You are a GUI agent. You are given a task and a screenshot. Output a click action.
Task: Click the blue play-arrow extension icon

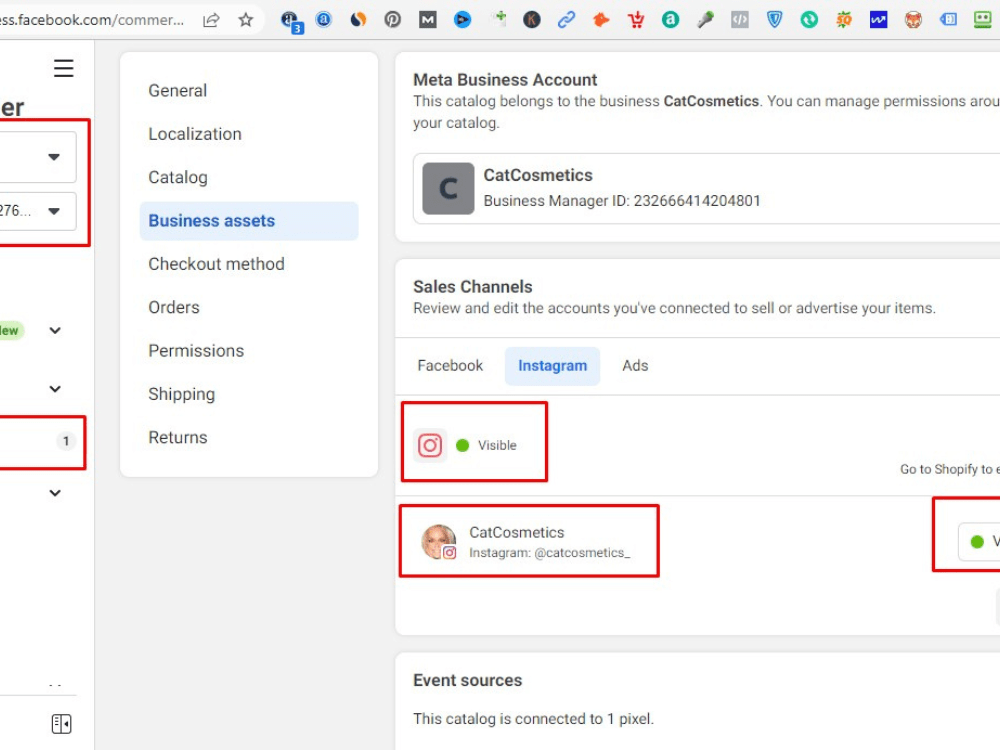tap(462, 20)
